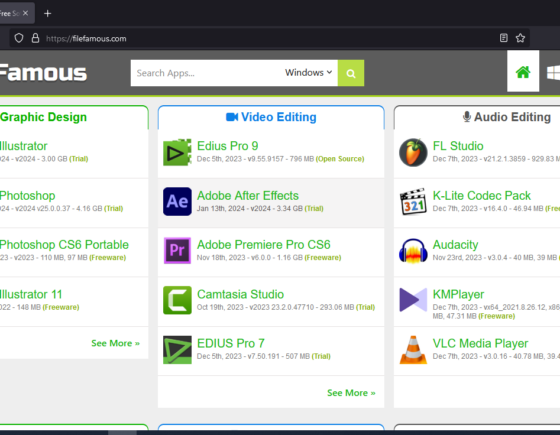Click See More under Video Editing

pos(351,393)
